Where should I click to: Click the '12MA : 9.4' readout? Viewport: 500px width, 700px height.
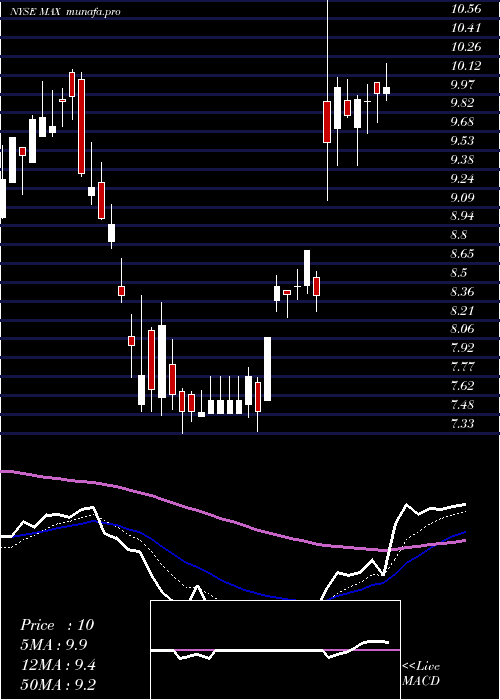tap(57, 665)
